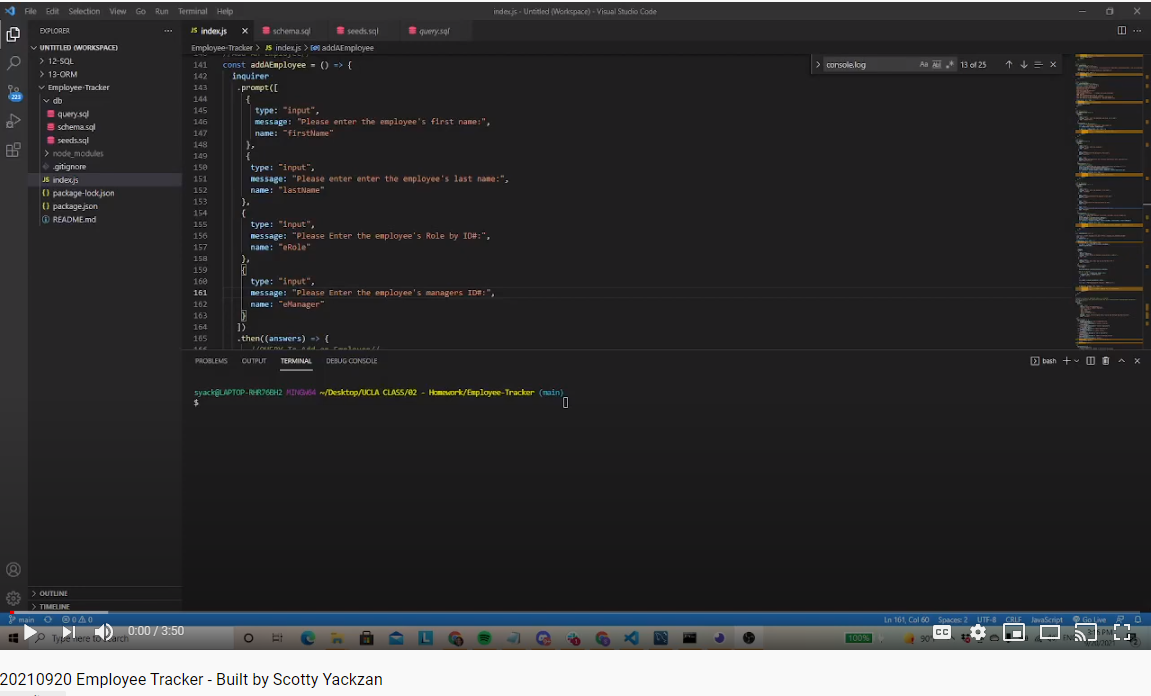Switch to the schema.sql editor tab
Viewport: 1151px width, 696px height.
coord(291,31)
